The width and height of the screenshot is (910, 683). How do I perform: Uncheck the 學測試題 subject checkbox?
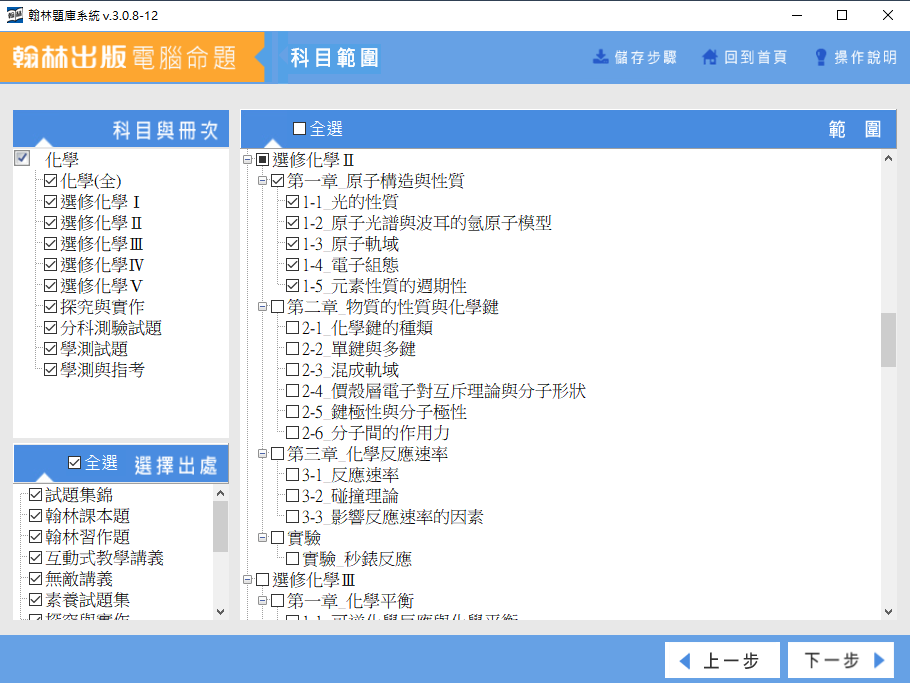point(50,349)
